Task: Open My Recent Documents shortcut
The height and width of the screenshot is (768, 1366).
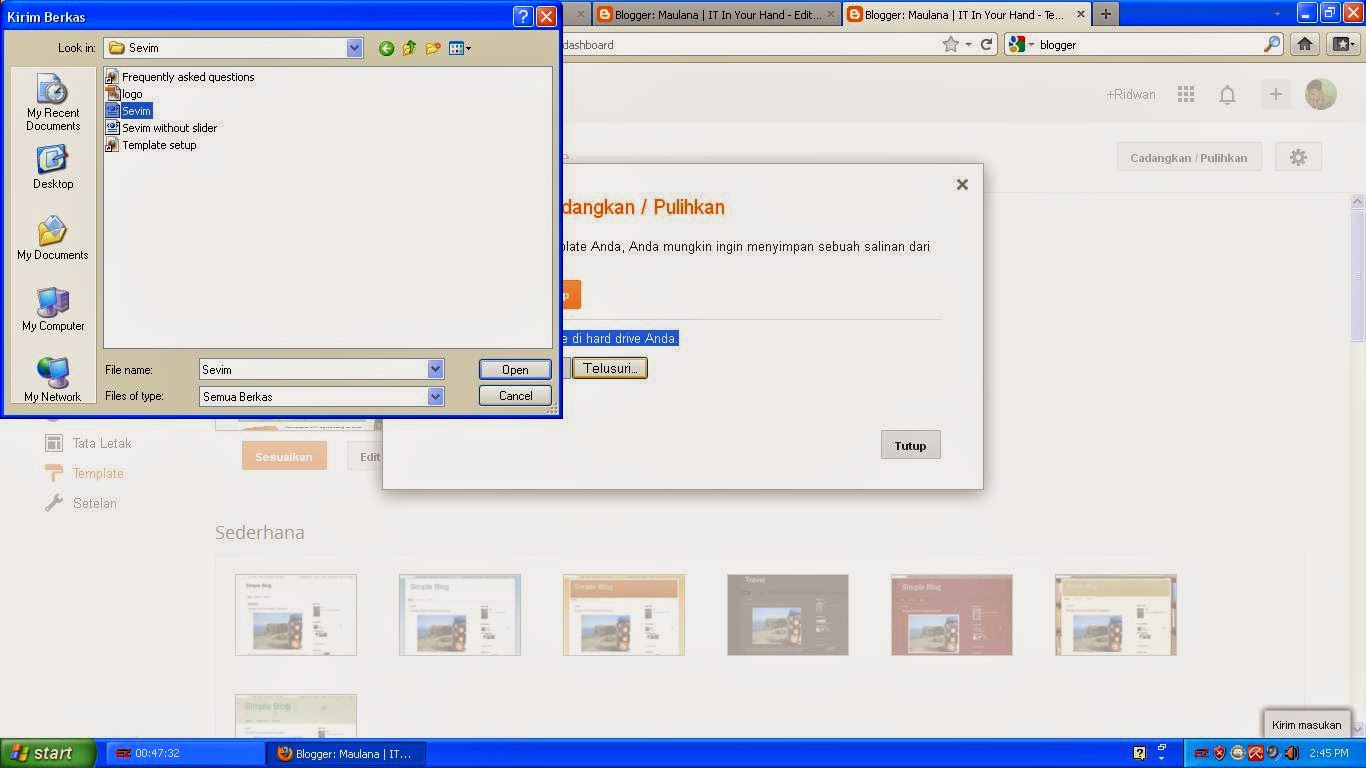Action: (53, 103)
